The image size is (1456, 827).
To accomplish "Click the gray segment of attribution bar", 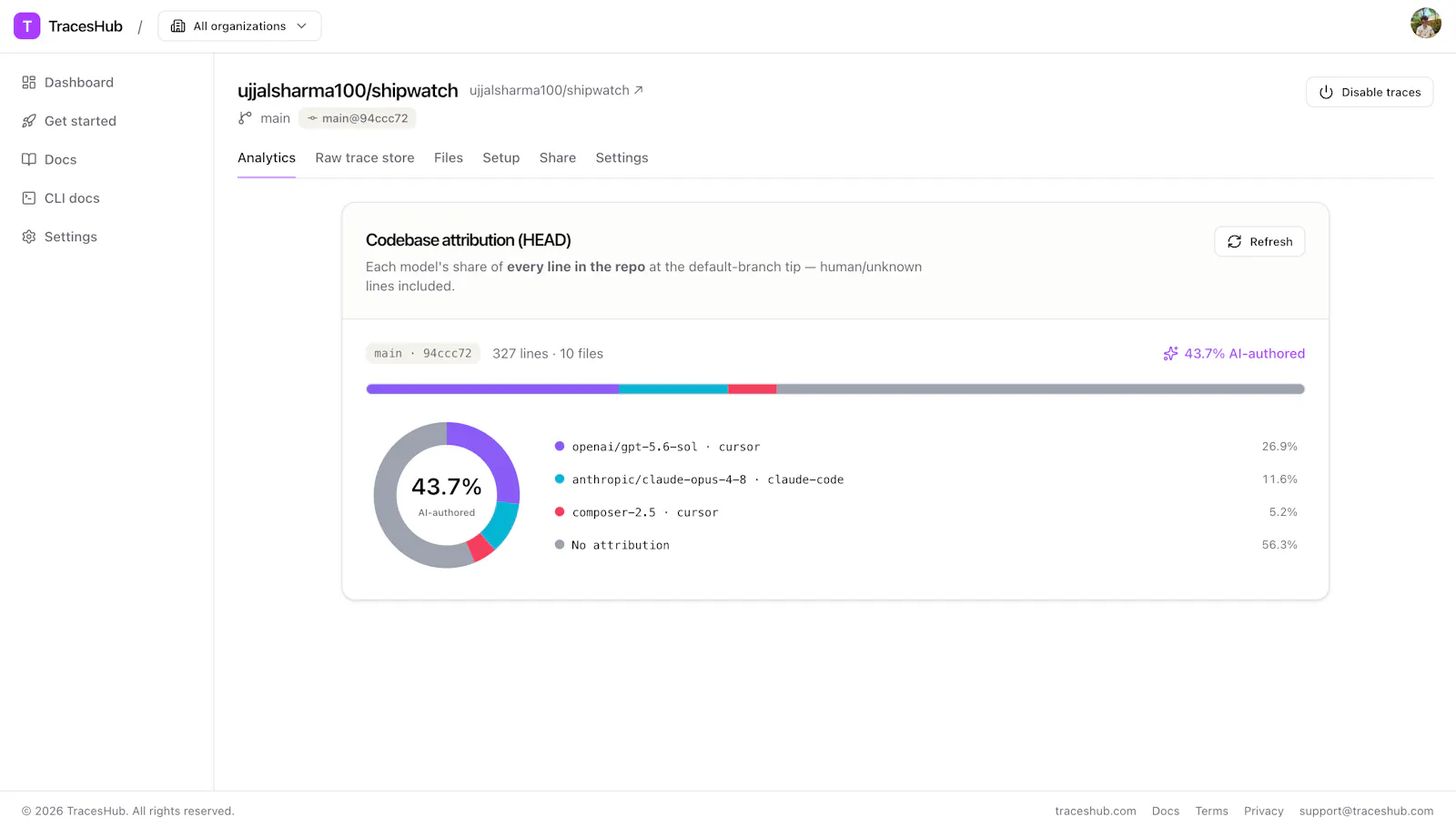I will coord(1041,389).
